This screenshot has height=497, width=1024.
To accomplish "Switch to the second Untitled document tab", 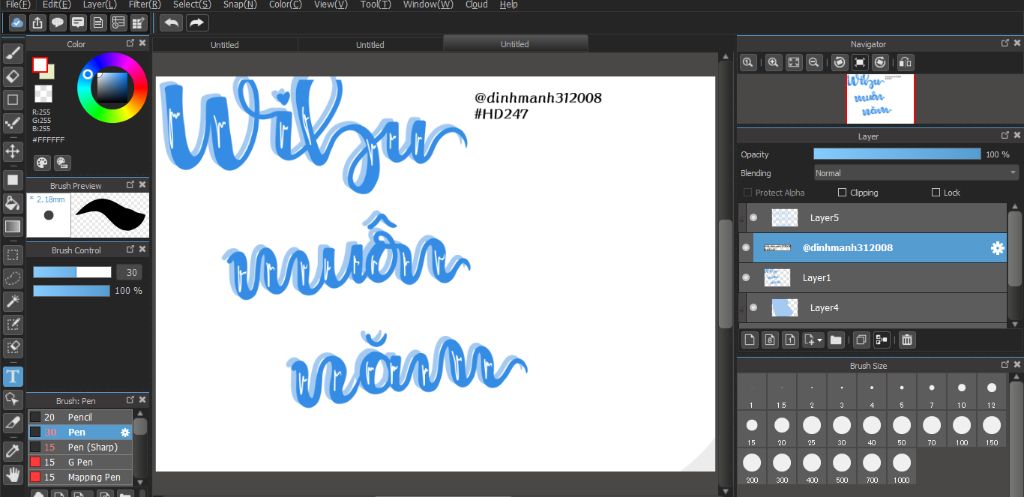I will coord(369,44).
